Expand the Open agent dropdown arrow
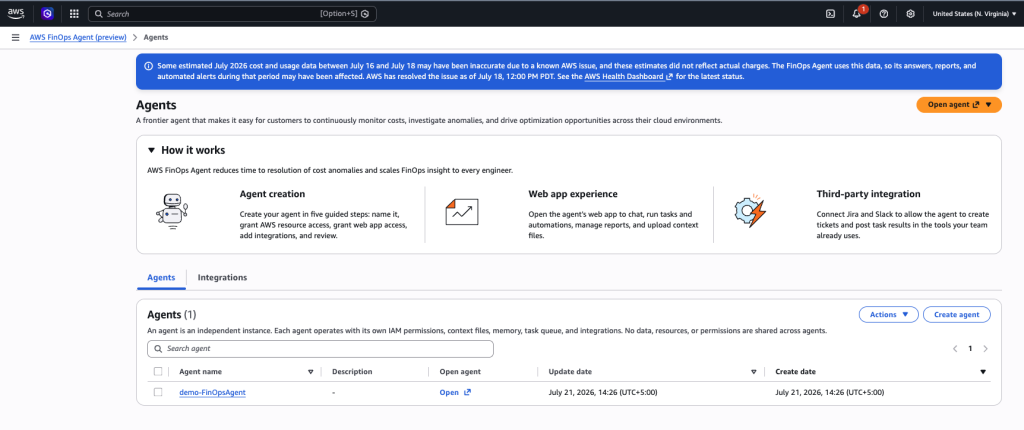1024x430 pixels. point(989,105)
